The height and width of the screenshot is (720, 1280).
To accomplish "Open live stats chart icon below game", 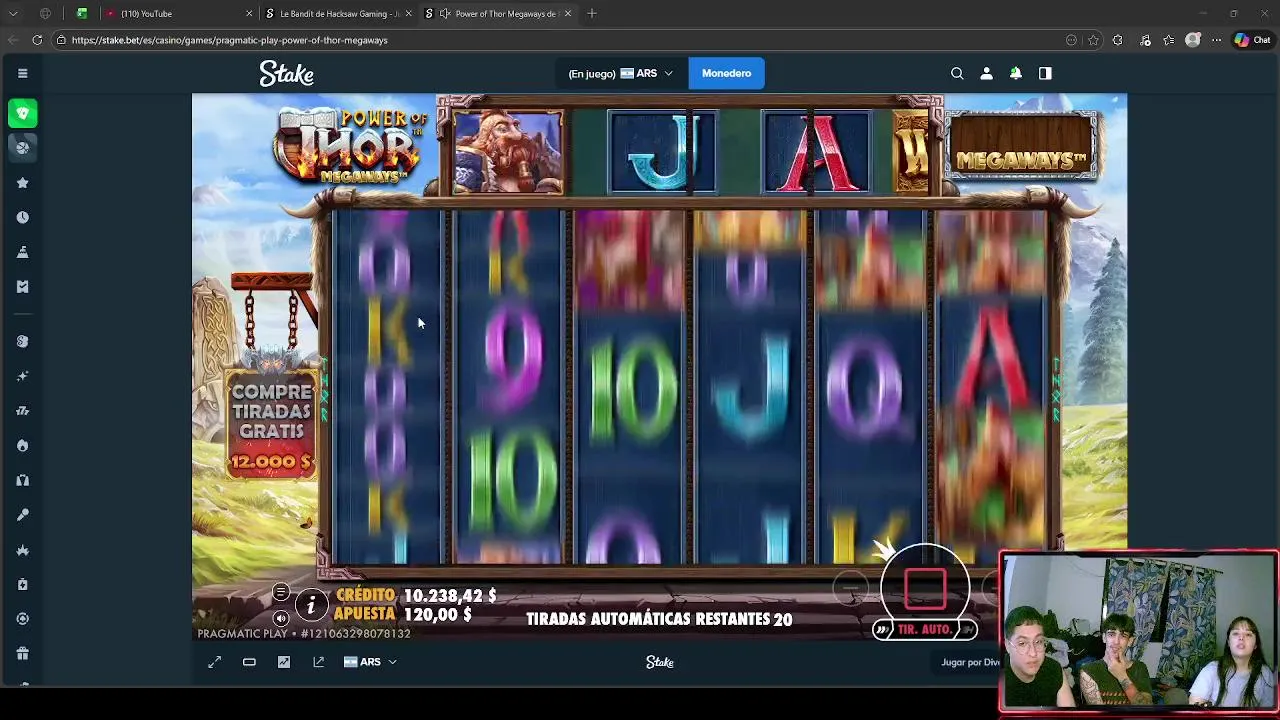I will pyautogui.click(x=284, y=662).
